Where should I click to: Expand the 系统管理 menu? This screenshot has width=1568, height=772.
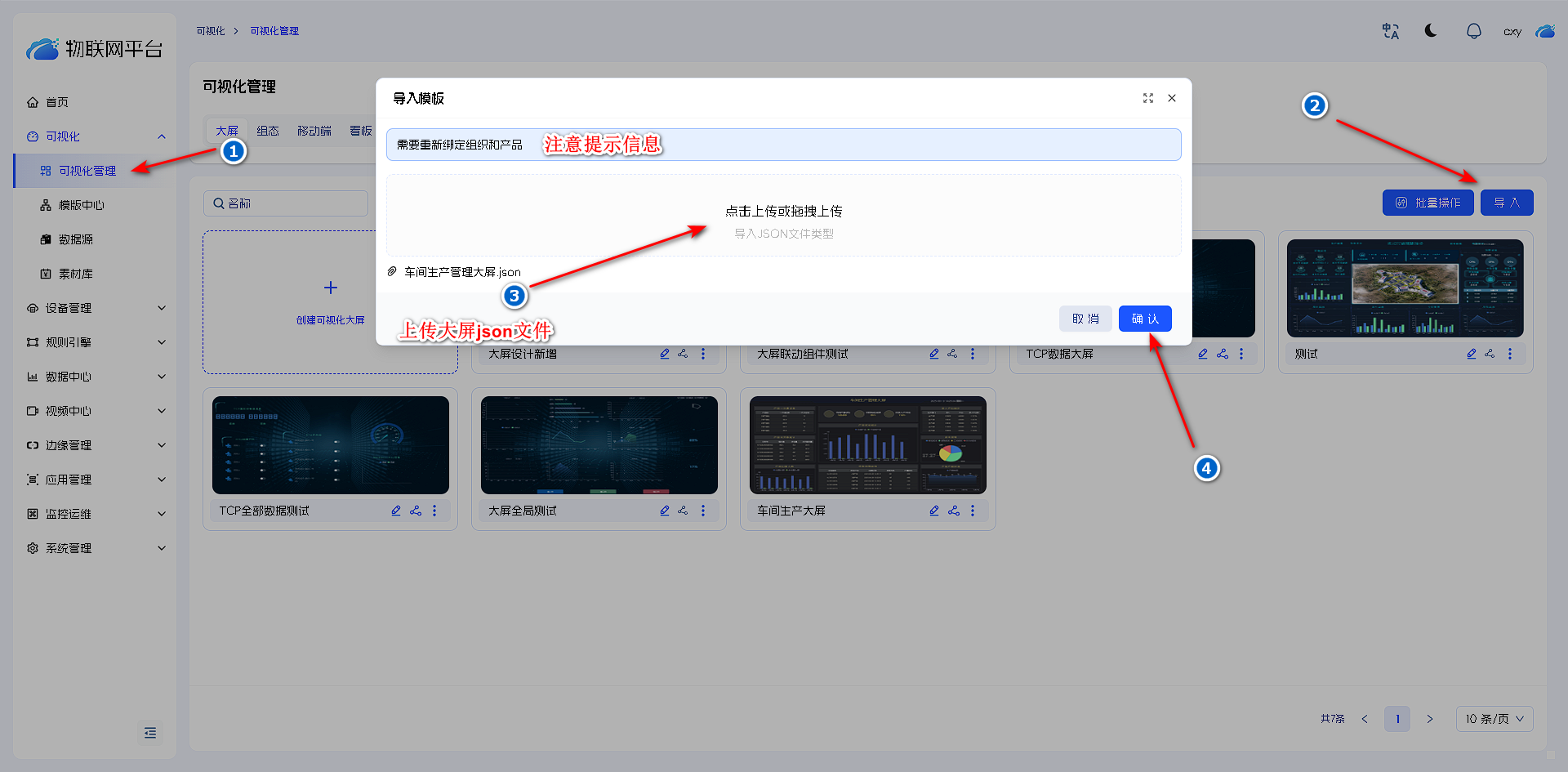(95, 548)
